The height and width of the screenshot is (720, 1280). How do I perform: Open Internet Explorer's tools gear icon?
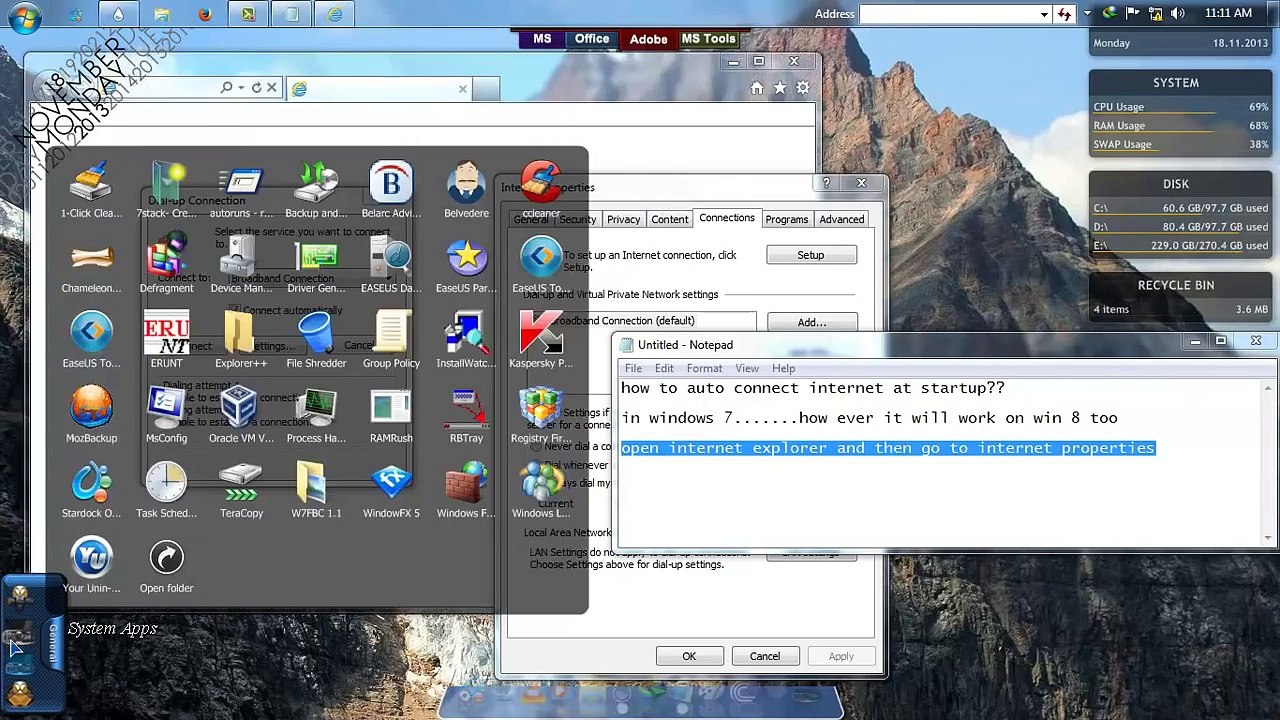click(x=803, y=88)
